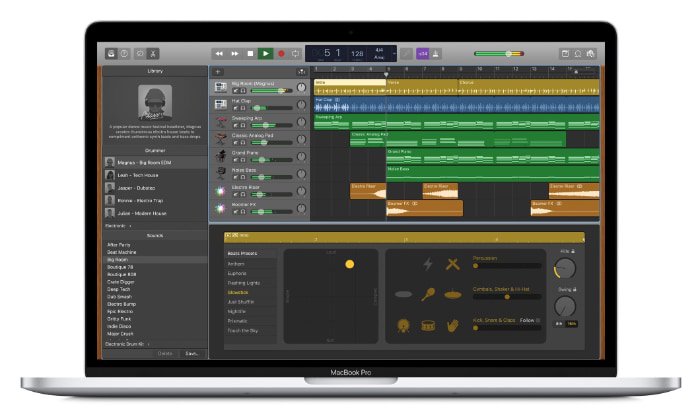Mute the Big Room (Magnus) track

click(236, 91)
